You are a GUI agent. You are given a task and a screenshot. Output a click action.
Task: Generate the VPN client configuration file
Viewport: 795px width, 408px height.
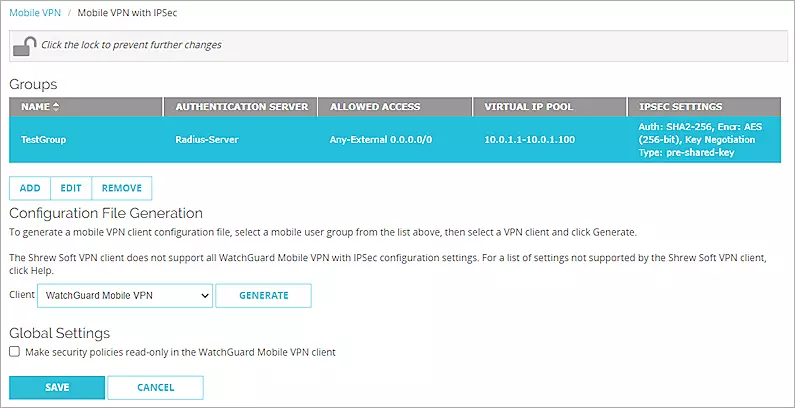tap(263, 295)
